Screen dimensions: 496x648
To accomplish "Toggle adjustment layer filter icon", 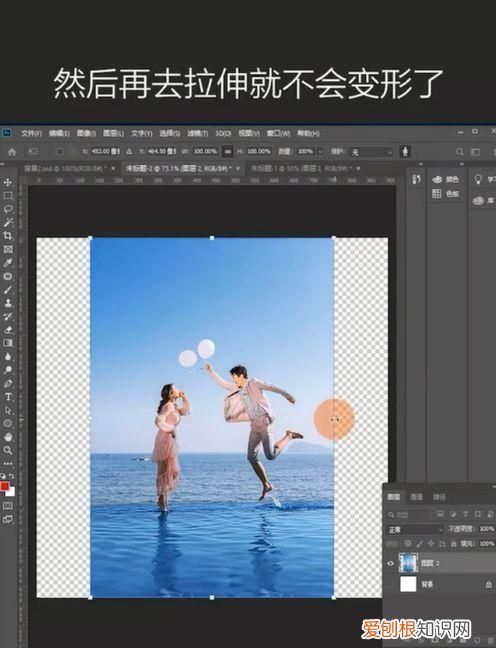I will pyautogui.click(x=453, y=514).
